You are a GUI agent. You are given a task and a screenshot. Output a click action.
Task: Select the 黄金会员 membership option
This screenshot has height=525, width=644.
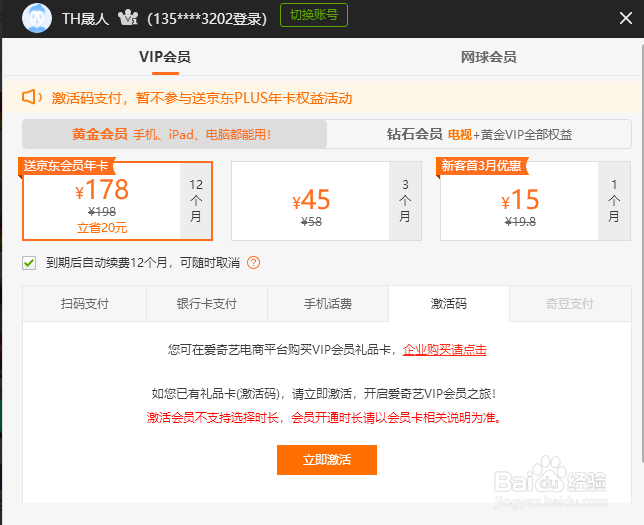(x=175, y=134)
